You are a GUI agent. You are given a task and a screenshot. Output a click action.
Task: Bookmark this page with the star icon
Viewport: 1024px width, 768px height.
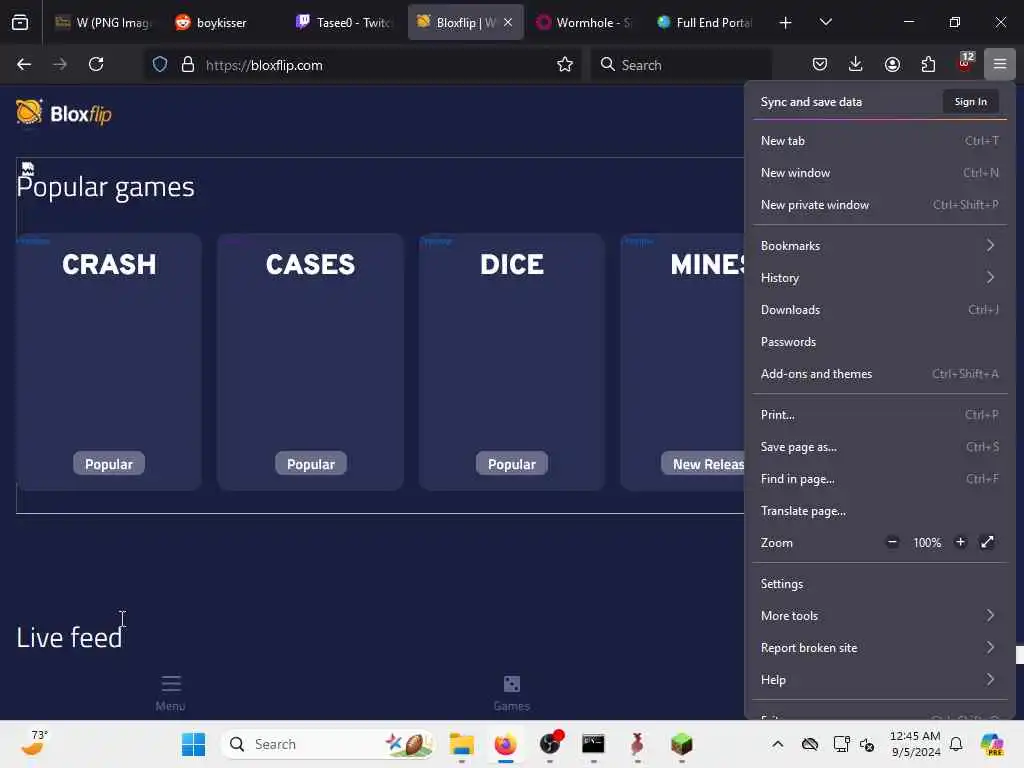tap(565, 65)
